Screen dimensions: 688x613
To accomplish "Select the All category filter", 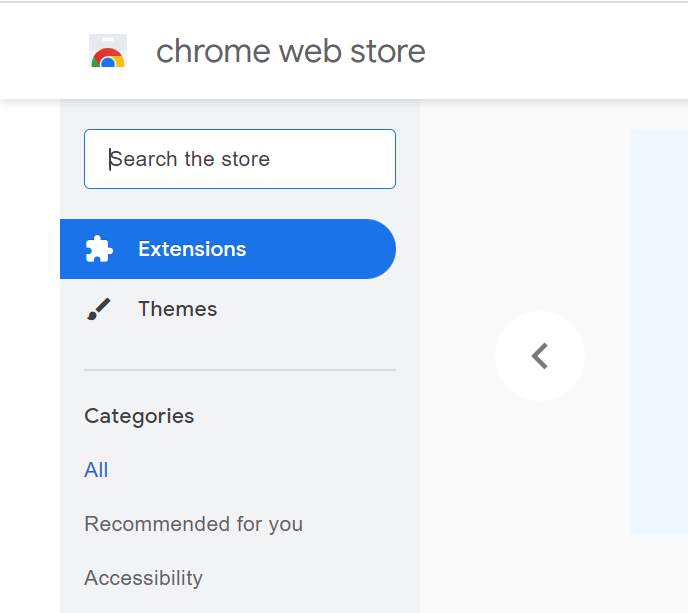I will tap(96, 470).
